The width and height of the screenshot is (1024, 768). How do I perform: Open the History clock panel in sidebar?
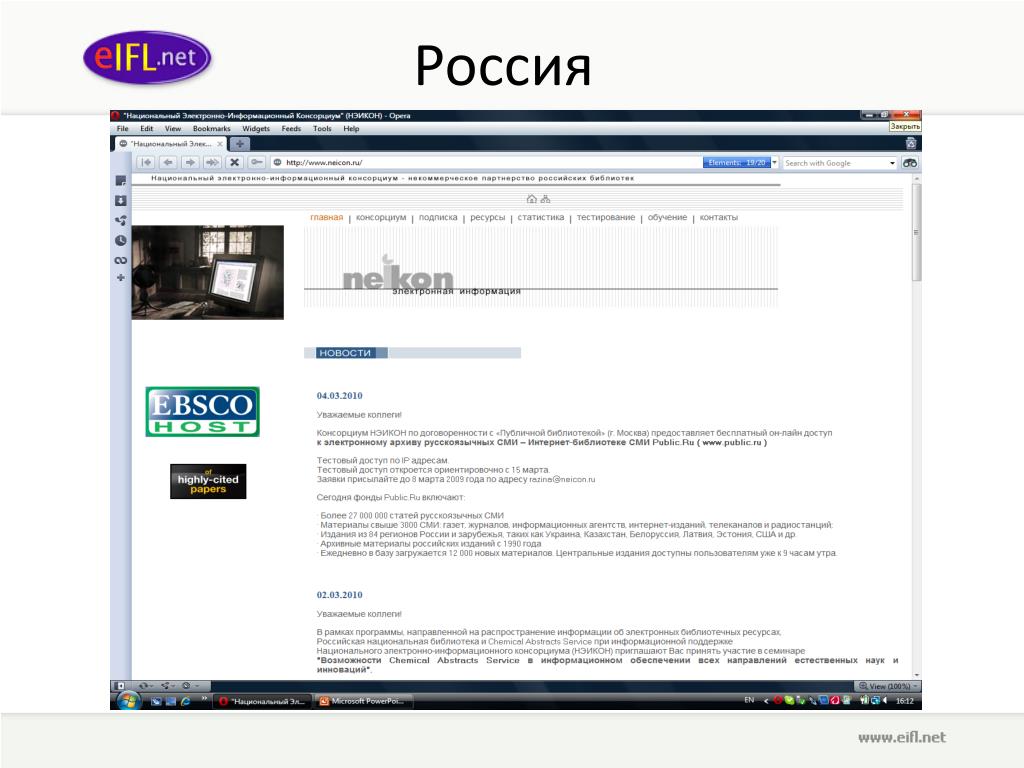point(121,240)
